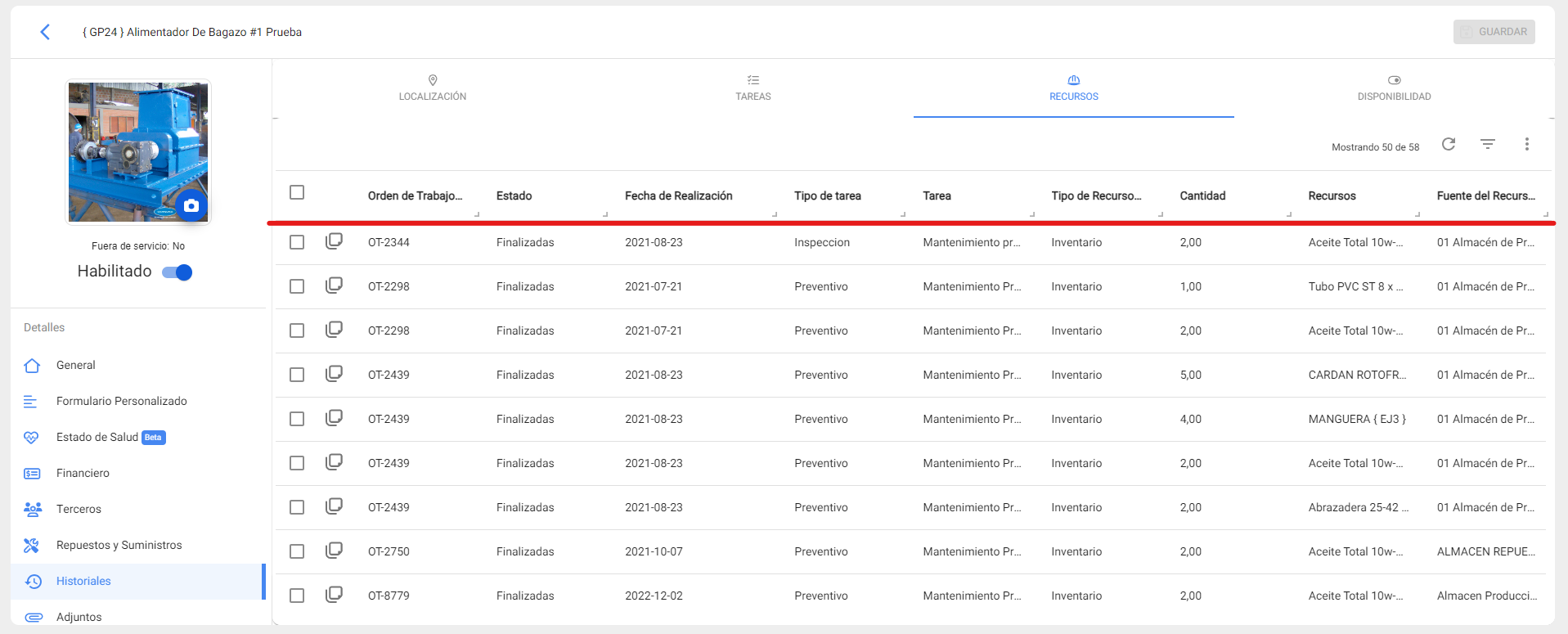1568x634 pixels.
Task: Switch to the Tareas tab
Action: point(753,88)
